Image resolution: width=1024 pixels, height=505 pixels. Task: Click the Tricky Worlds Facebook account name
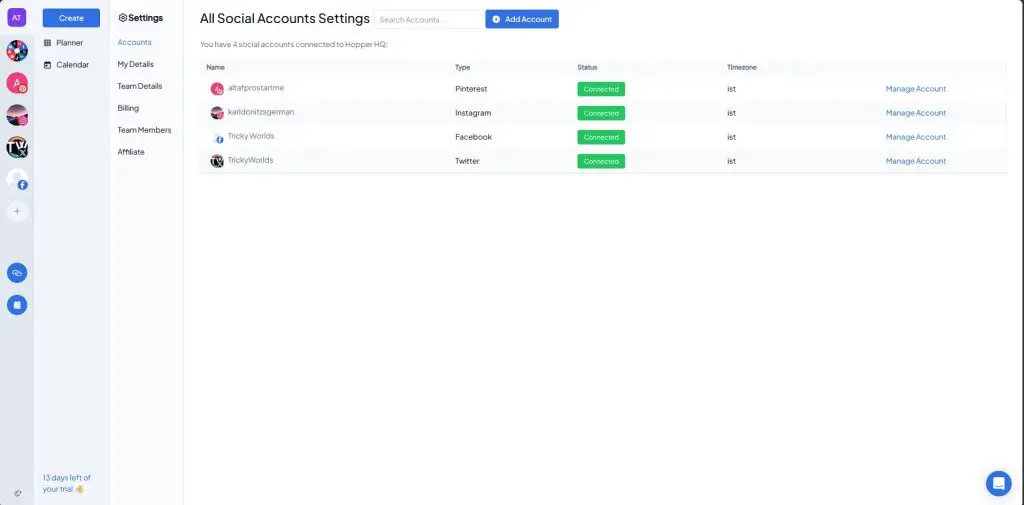click(x=251, y=136)
